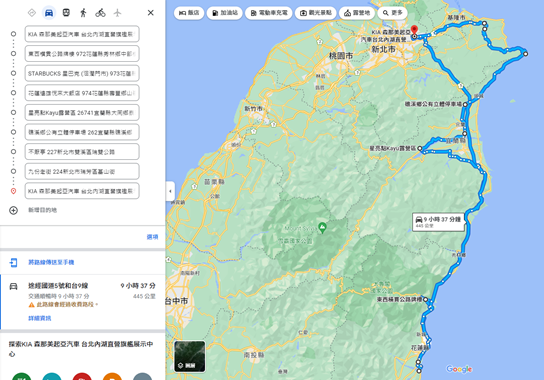Click the 露營地 campgrounds chip

tap(357, 13)
